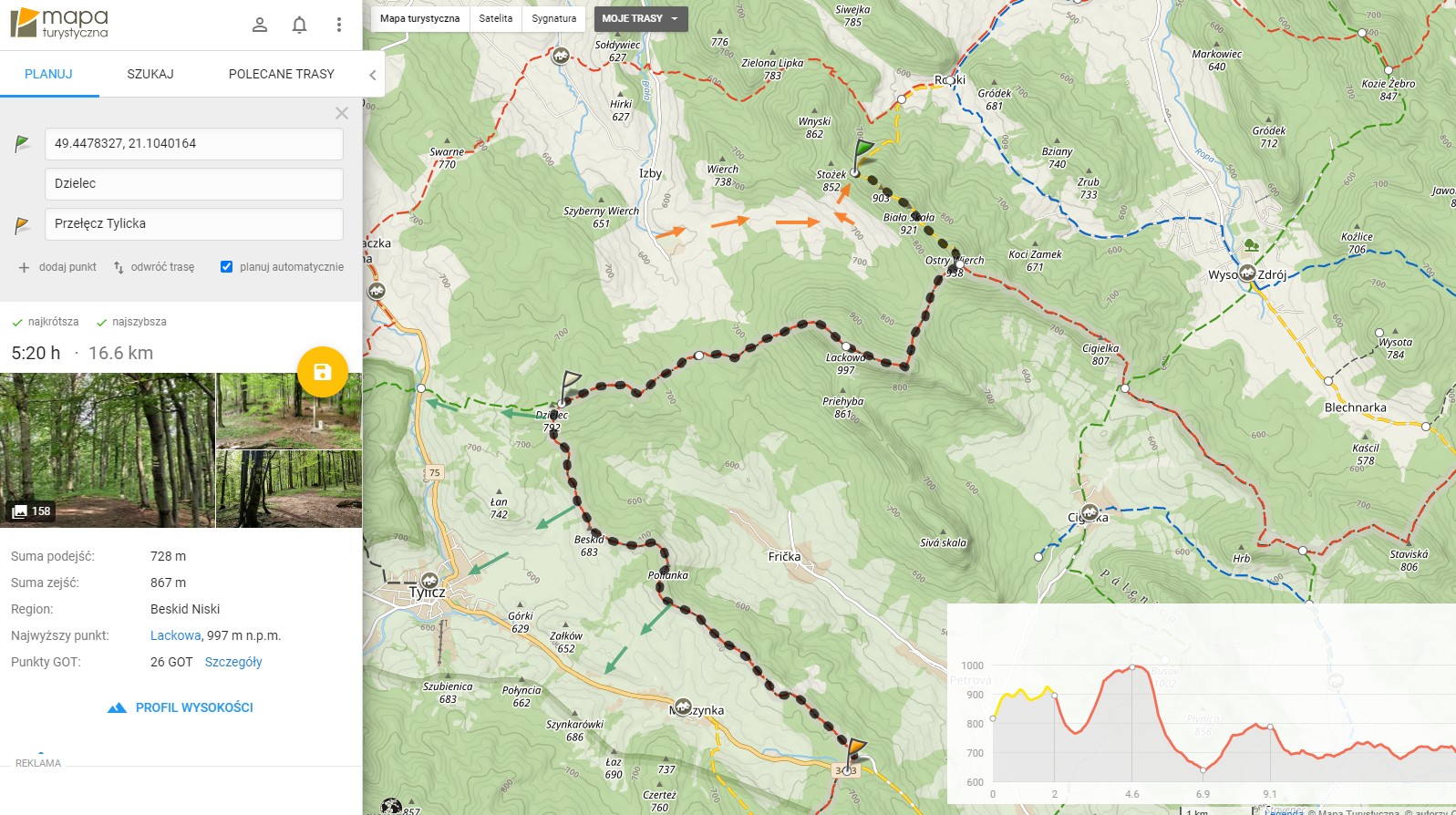
Task: Open the three-dot more options menu
Action: click(x=338, y=25)
